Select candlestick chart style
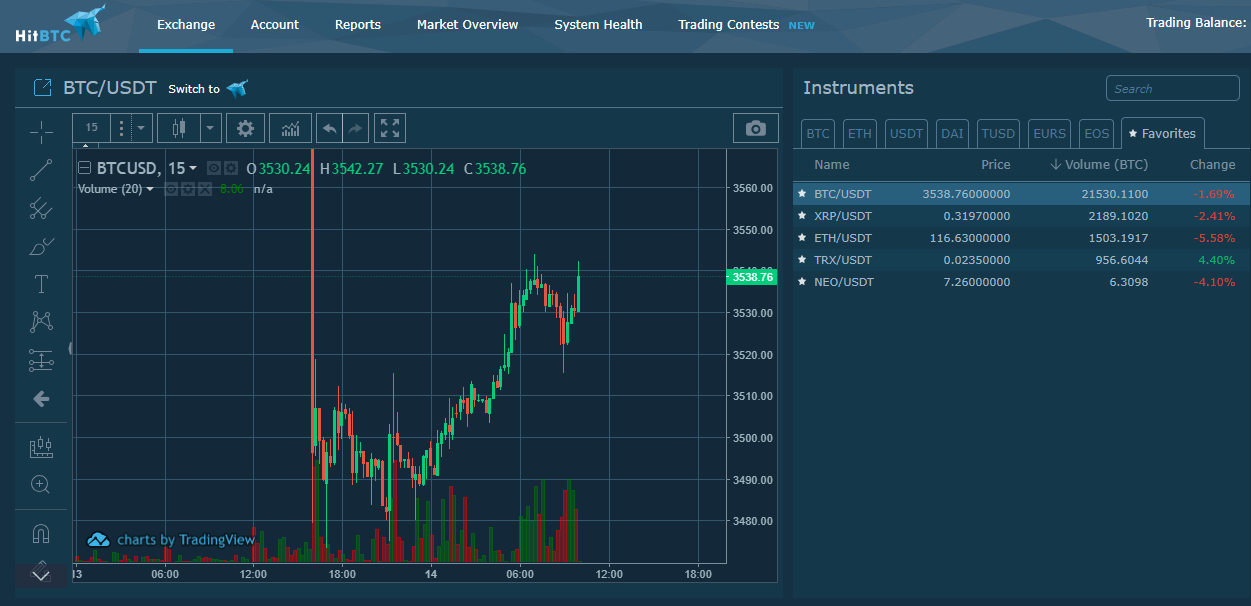The width and height of the screenshot is (1251, 606). (x=179, y=128)
